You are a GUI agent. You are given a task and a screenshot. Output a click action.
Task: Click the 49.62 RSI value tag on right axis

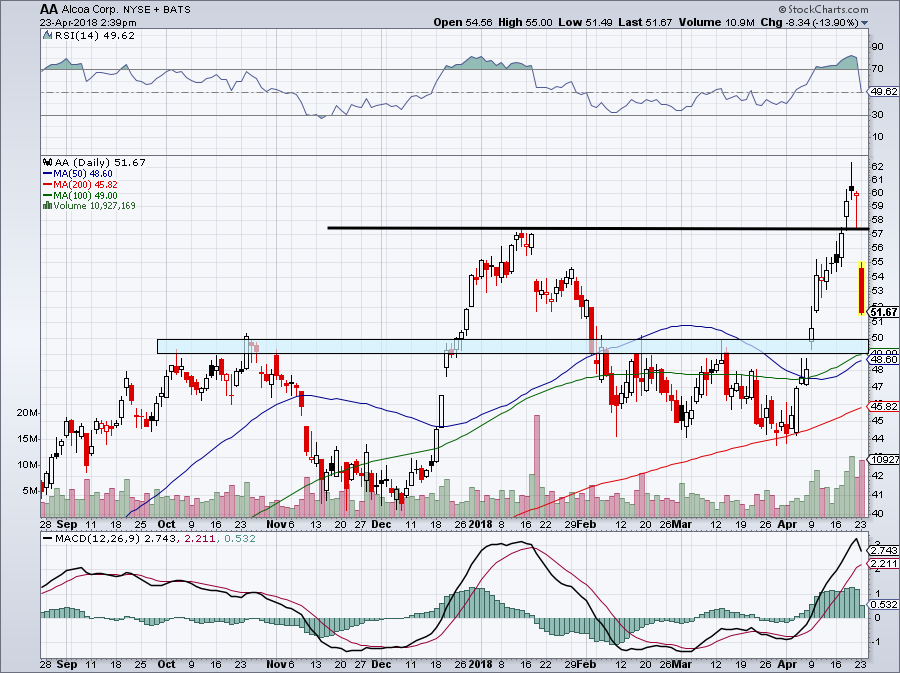click(884, 92)
